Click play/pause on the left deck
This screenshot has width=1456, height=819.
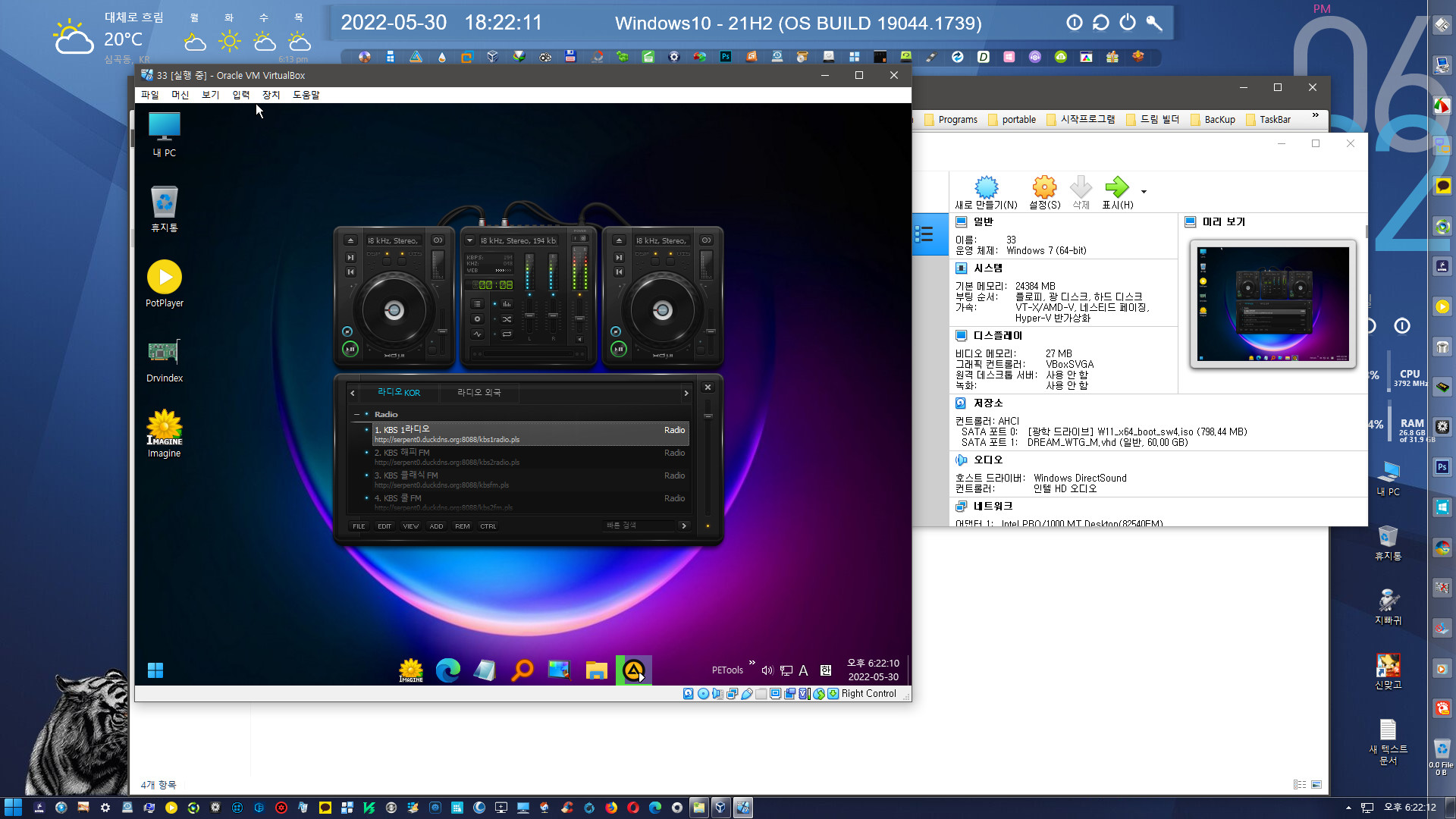pos(350,349)
